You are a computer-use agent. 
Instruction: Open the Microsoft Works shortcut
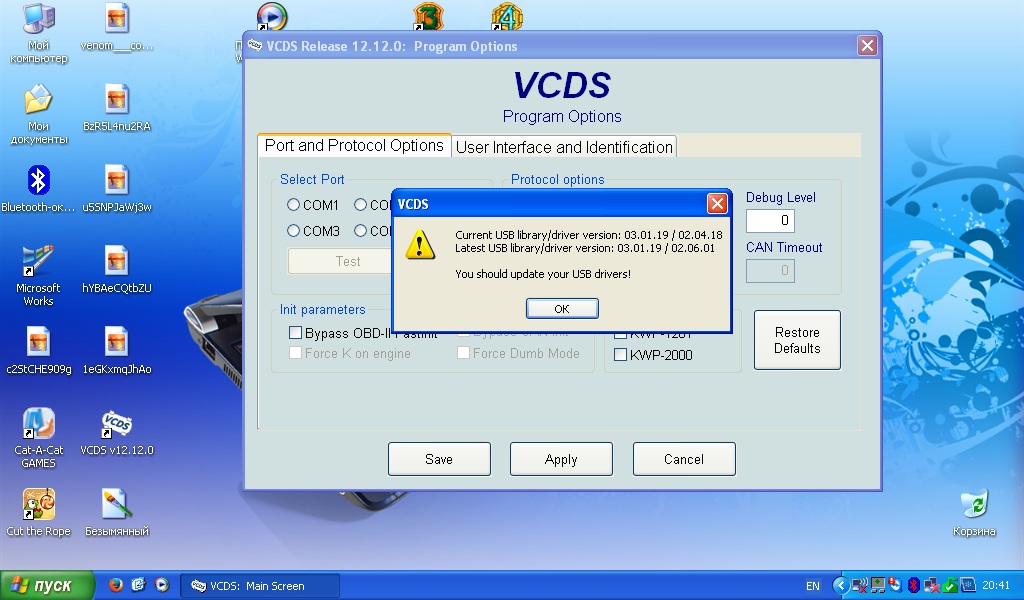(x=38, y=262)
